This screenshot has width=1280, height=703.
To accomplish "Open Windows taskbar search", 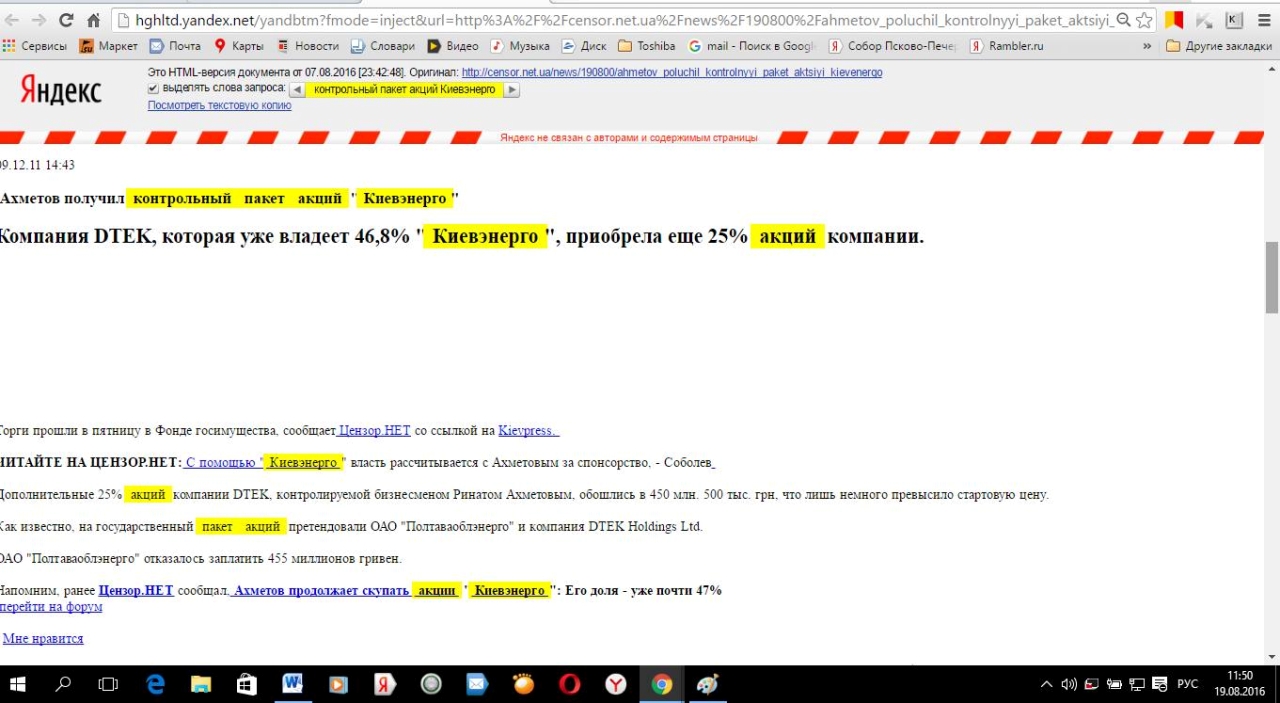I will (x=63, y=684).
